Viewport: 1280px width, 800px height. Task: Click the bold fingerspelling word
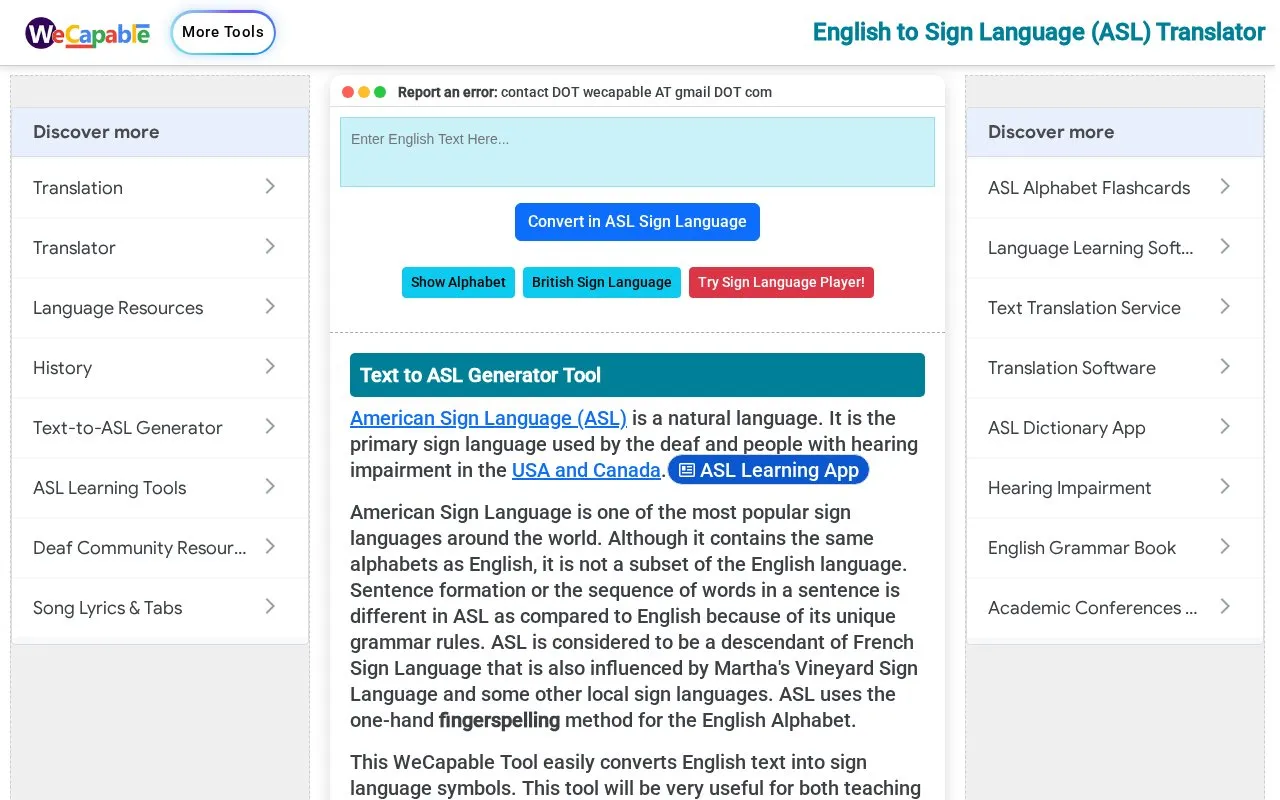coord(499,720)
